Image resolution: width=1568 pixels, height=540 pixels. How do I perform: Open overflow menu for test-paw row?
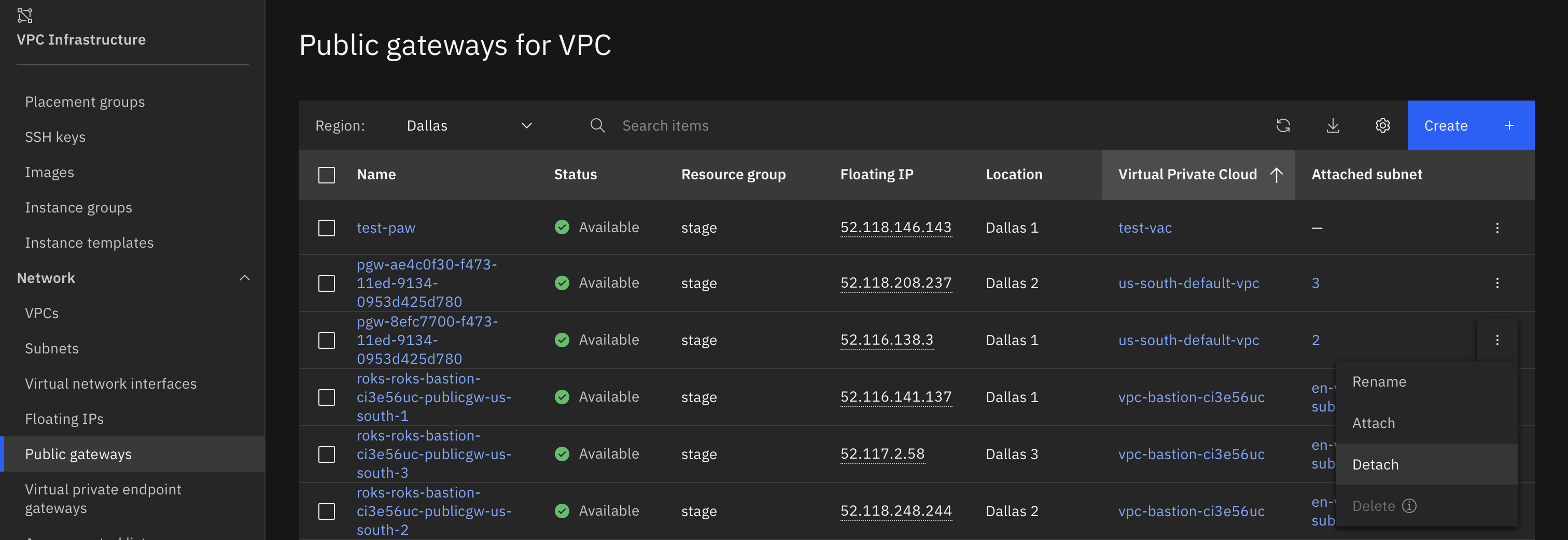point(1497,228)
